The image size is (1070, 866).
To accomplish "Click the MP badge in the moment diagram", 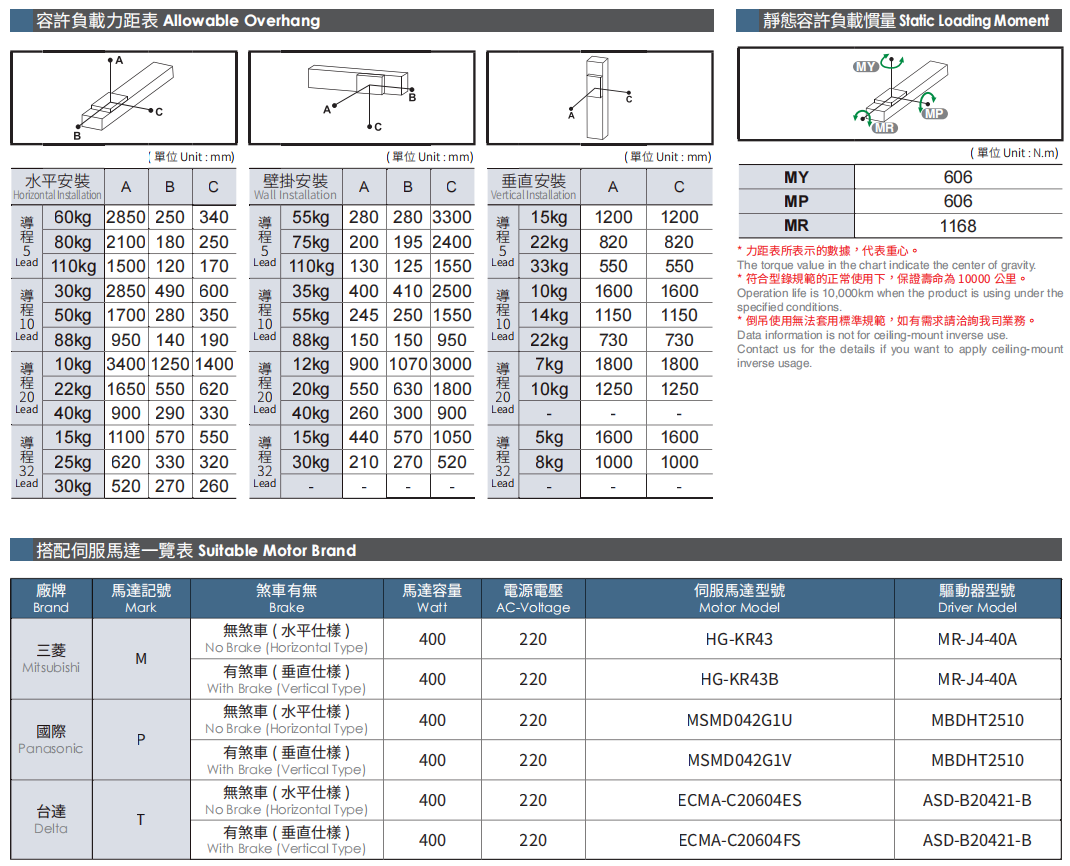I will pos(933,114).
